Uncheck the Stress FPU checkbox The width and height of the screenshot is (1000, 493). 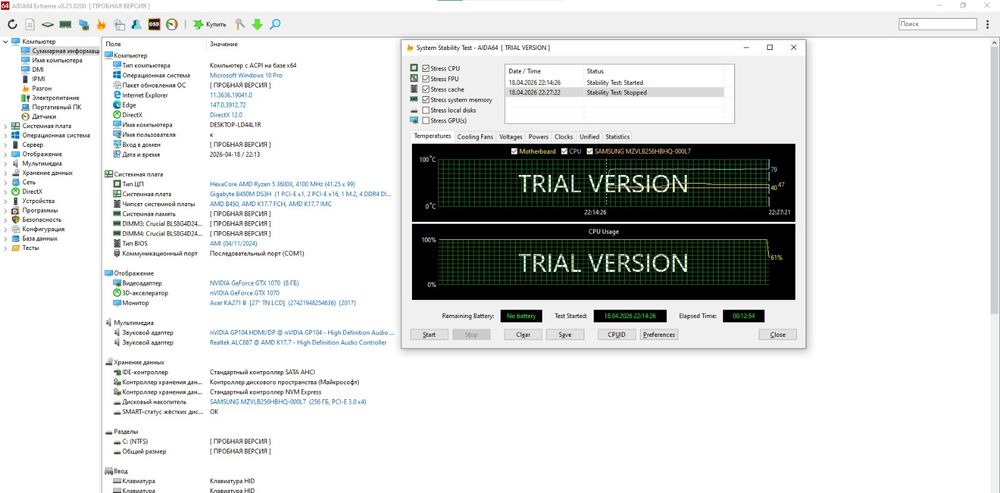click(x=425, y=78)
